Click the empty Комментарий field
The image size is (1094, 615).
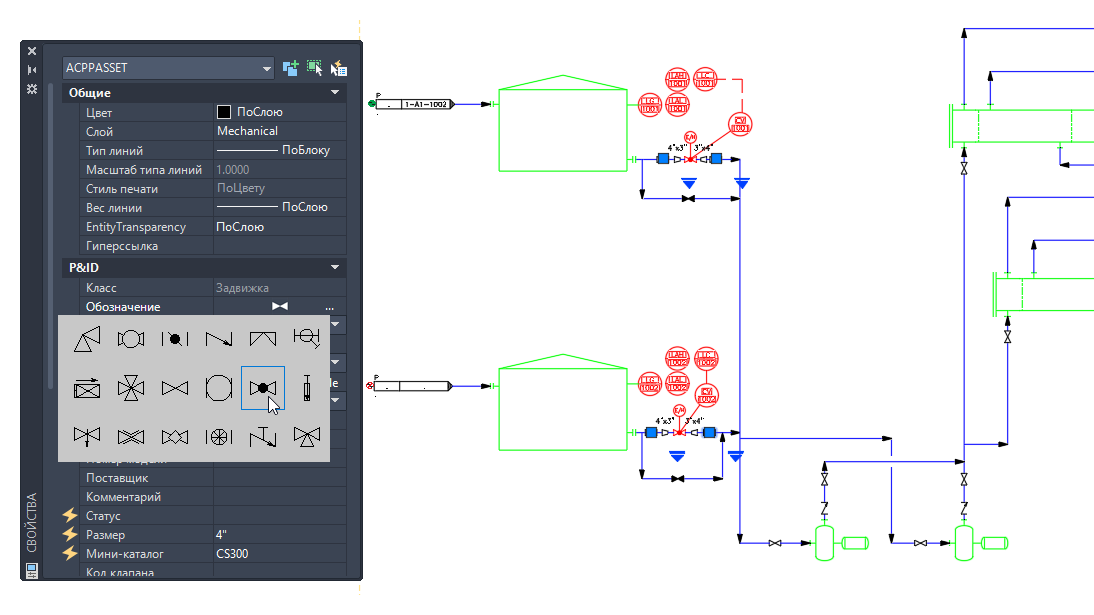click(280, 496)
